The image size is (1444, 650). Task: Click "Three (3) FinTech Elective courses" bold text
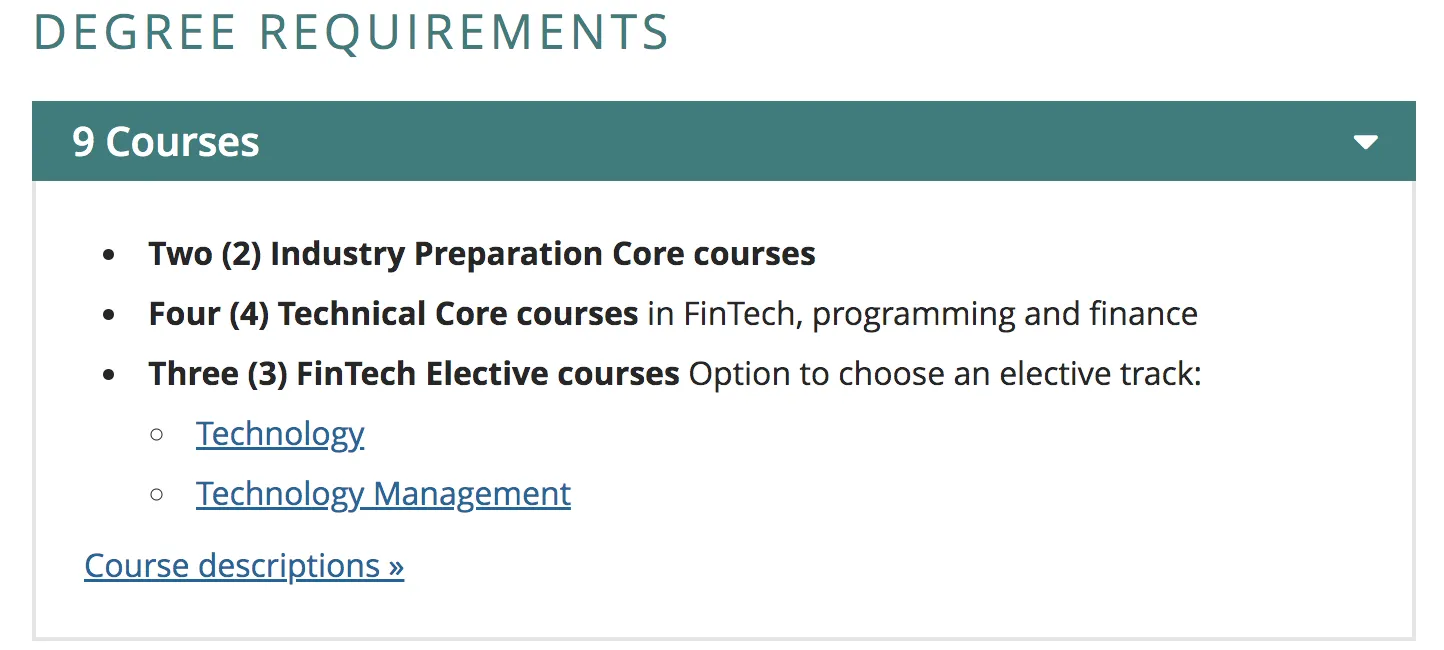click(x=414, y=374)
